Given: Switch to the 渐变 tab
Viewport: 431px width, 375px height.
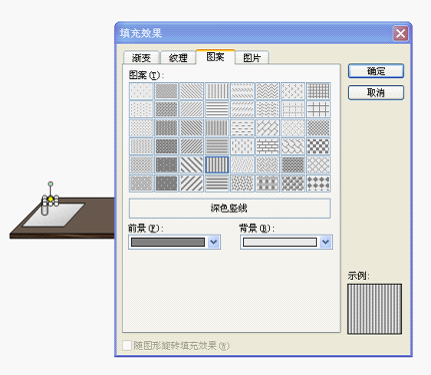Looking at the screenshot, I should tap(141, 58).
